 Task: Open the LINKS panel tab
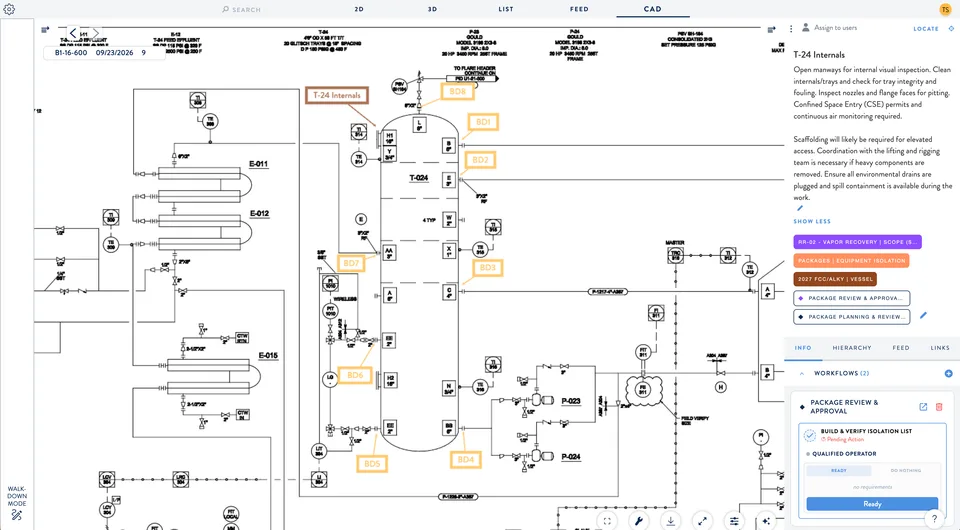[940, 348]
